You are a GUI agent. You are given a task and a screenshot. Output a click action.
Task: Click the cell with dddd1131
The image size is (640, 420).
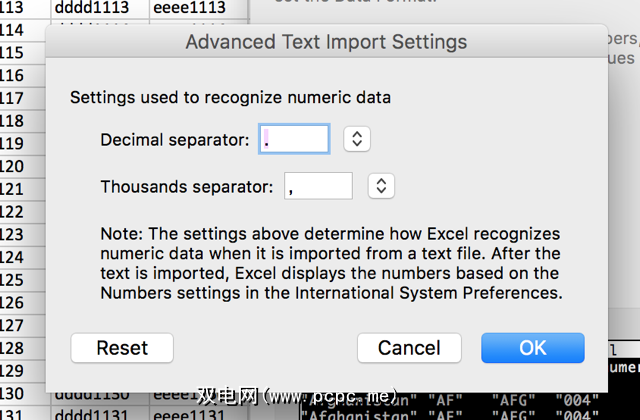pyautogui.click(x=97, y=411)
